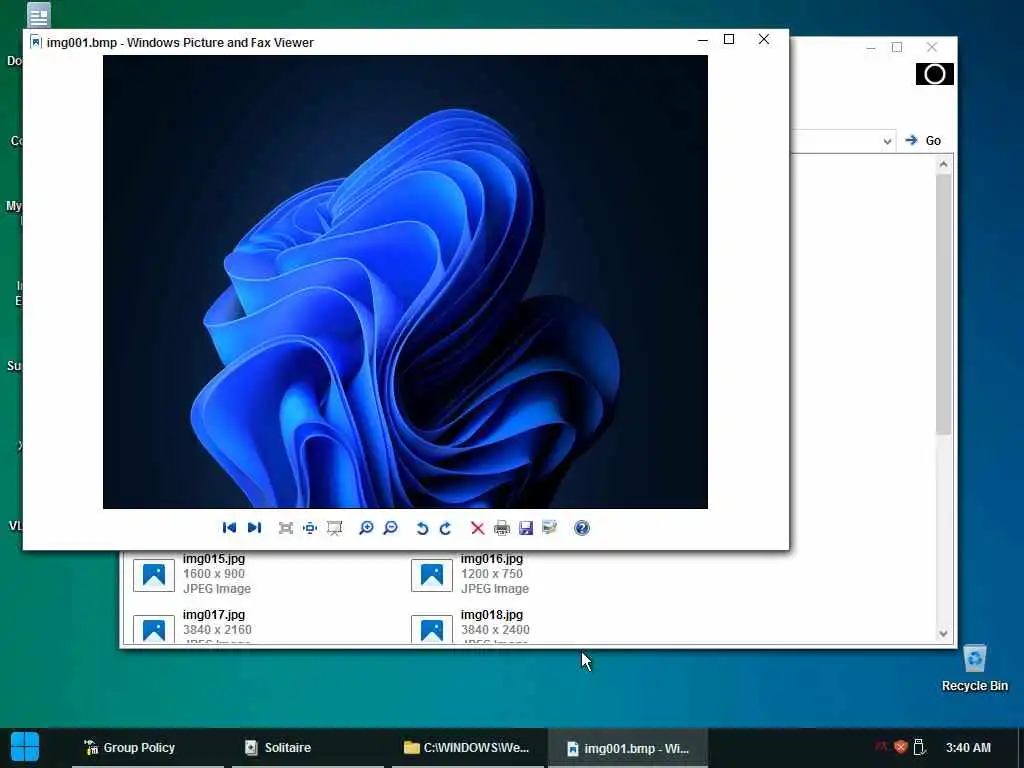Click the USB device tray icon

point(920,747)
